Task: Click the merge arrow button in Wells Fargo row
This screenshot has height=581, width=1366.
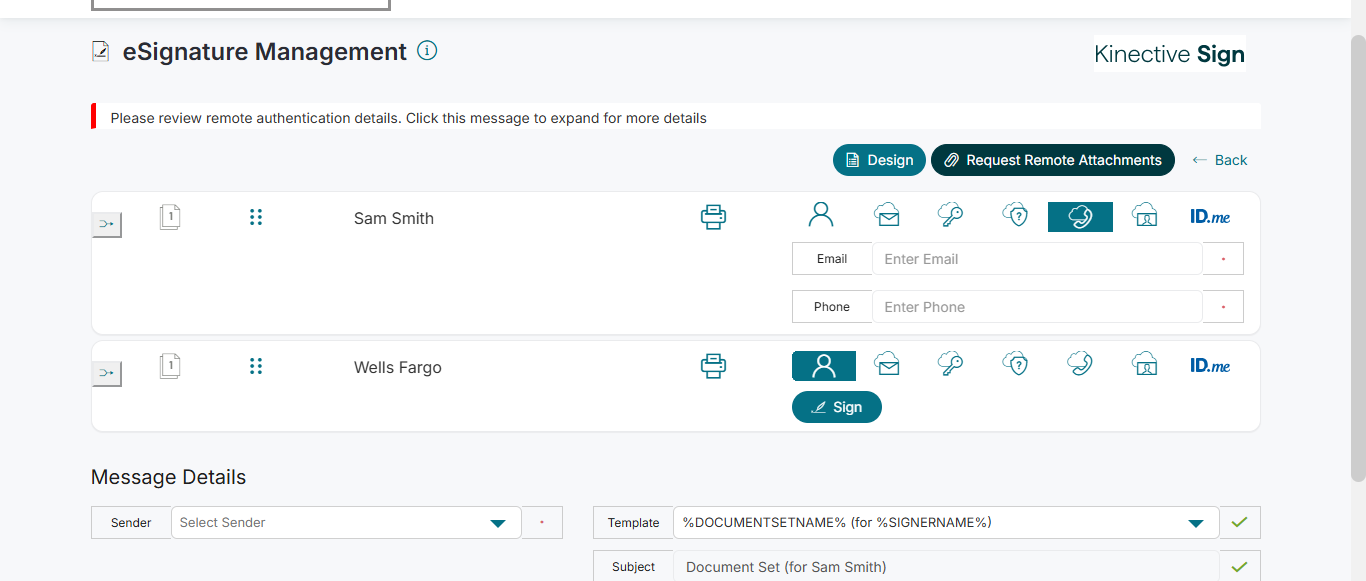Action: [106, 373]
